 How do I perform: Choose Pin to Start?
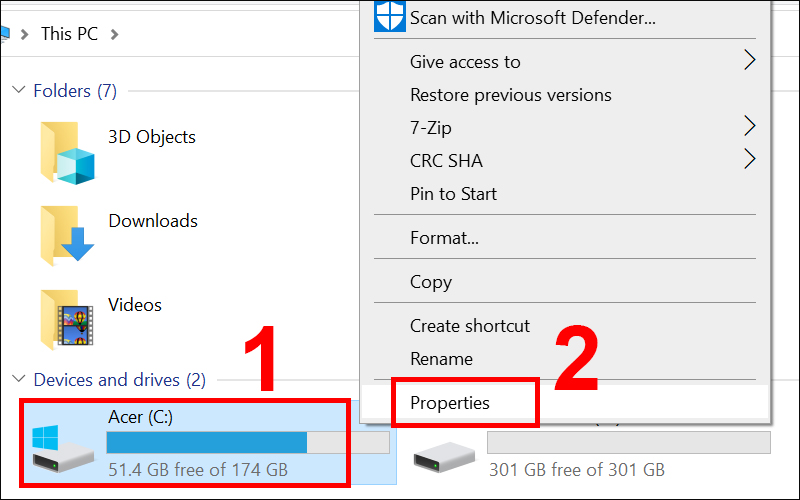(453, 193)
